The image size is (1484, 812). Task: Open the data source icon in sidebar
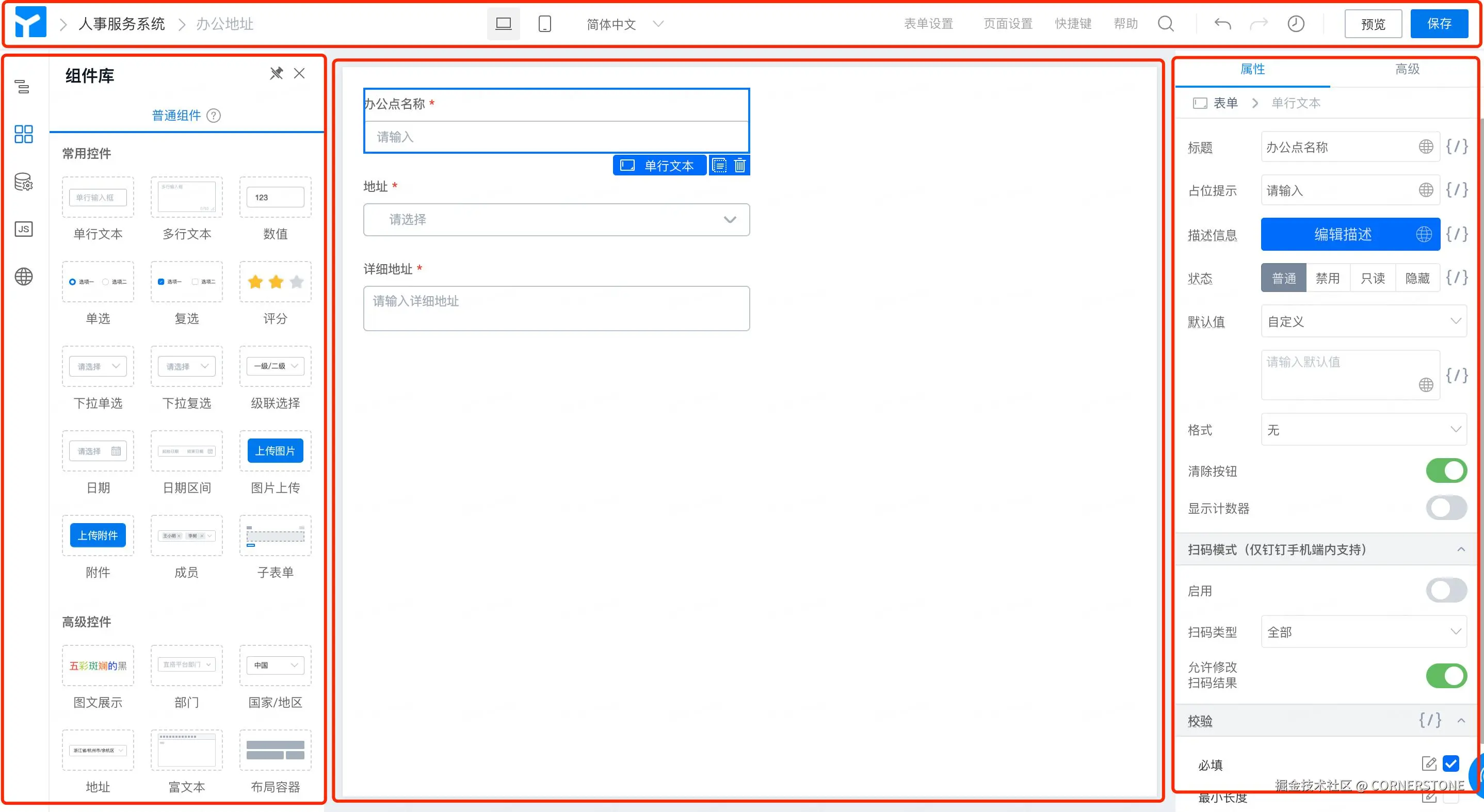(x=23, y=182)
